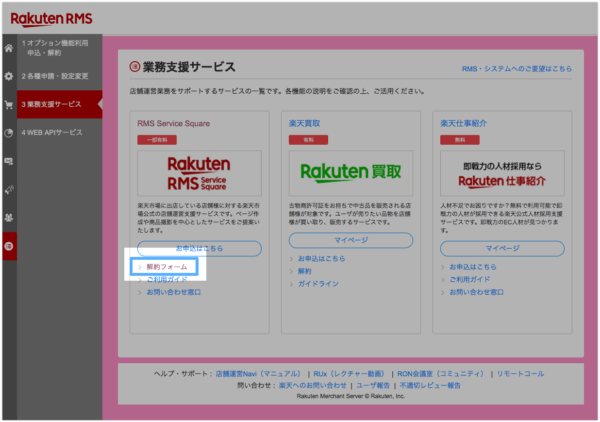
Task: Click the green Rakuten 買取 banner image
Action: coord(351,173)
